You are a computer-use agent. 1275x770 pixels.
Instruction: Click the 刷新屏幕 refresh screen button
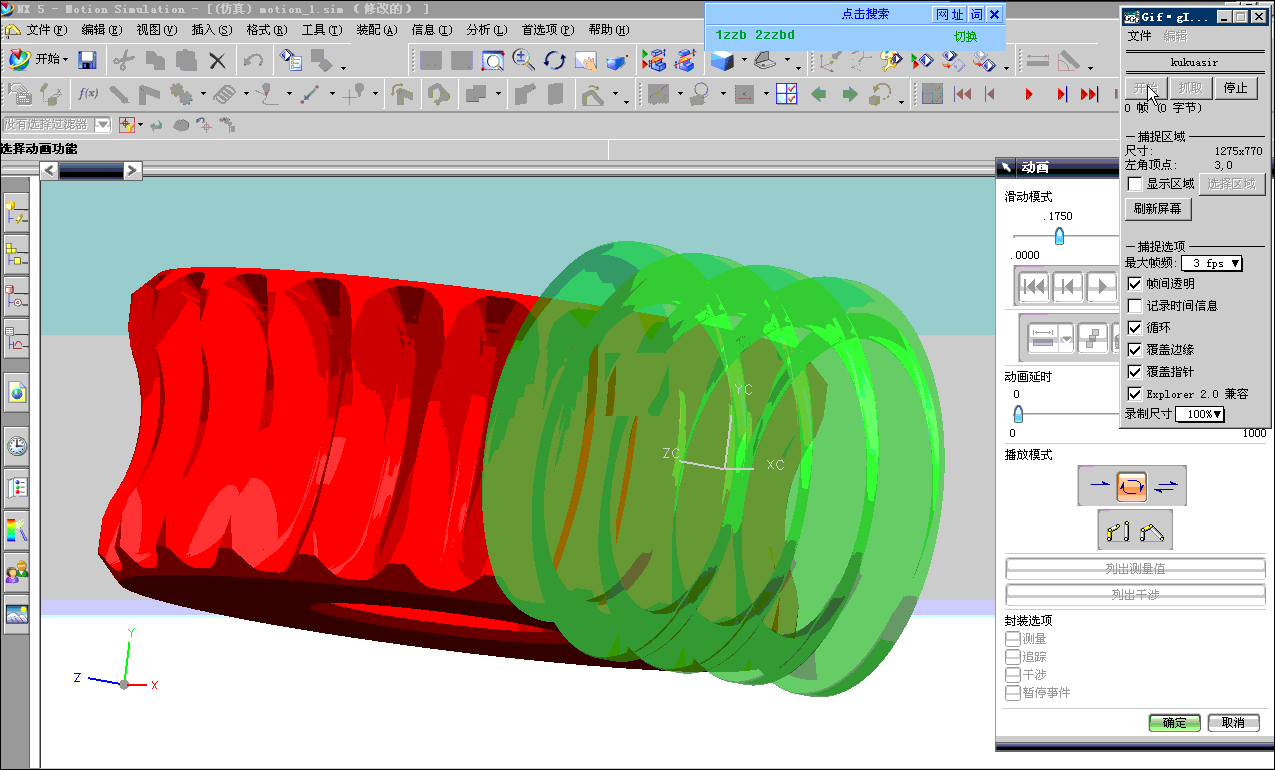tap(1158, 209)
